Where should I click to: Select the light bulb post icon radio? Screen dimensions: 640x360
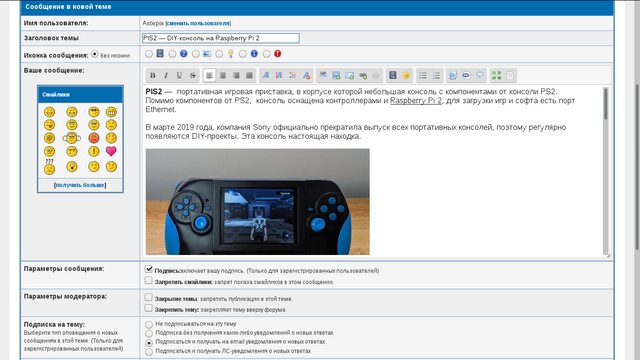pyautogui.click(x=219, y=54)
